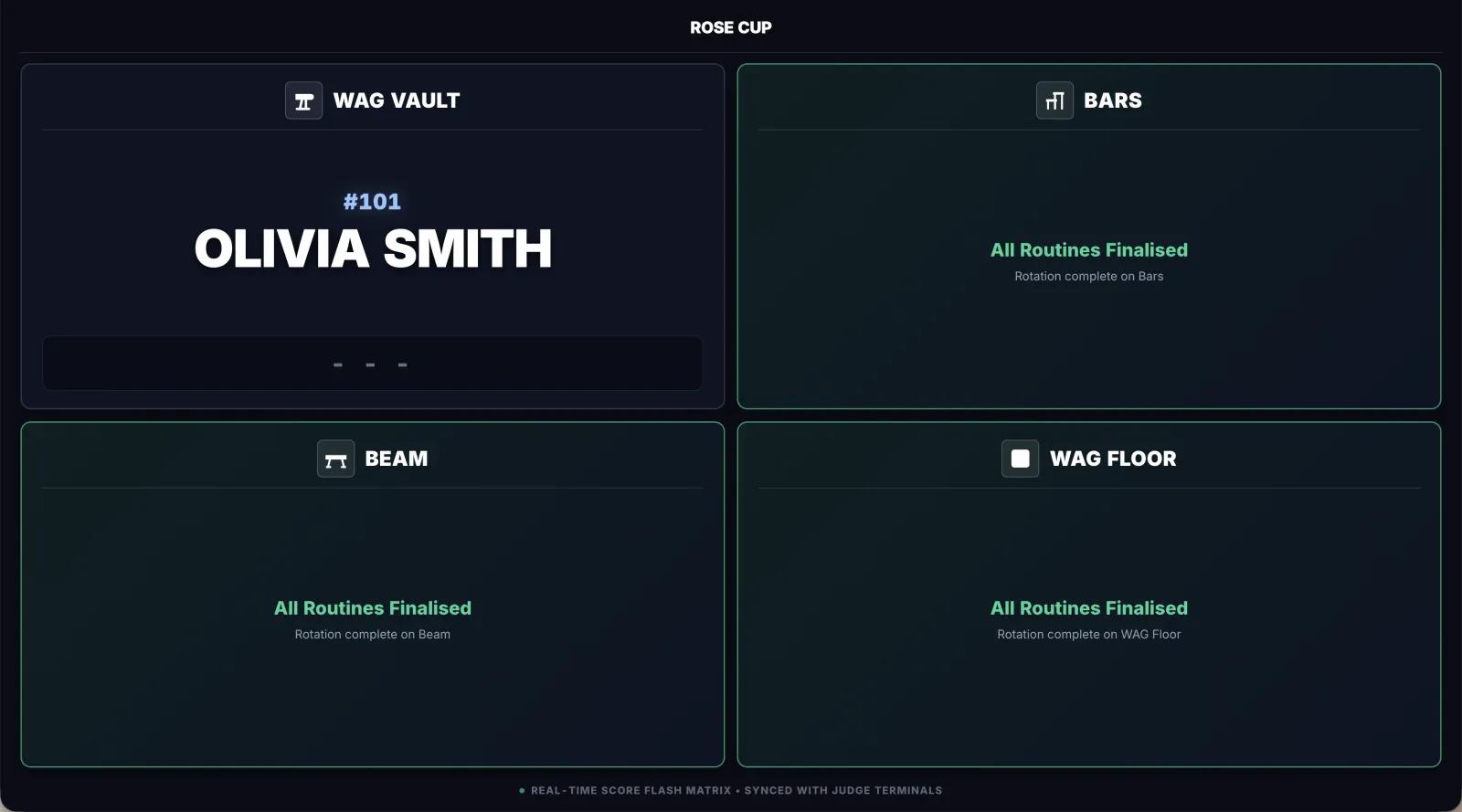Viewport: 1462px width, 812px height.
Task: Click the BARS panel heading
Action: (1113, 100)
